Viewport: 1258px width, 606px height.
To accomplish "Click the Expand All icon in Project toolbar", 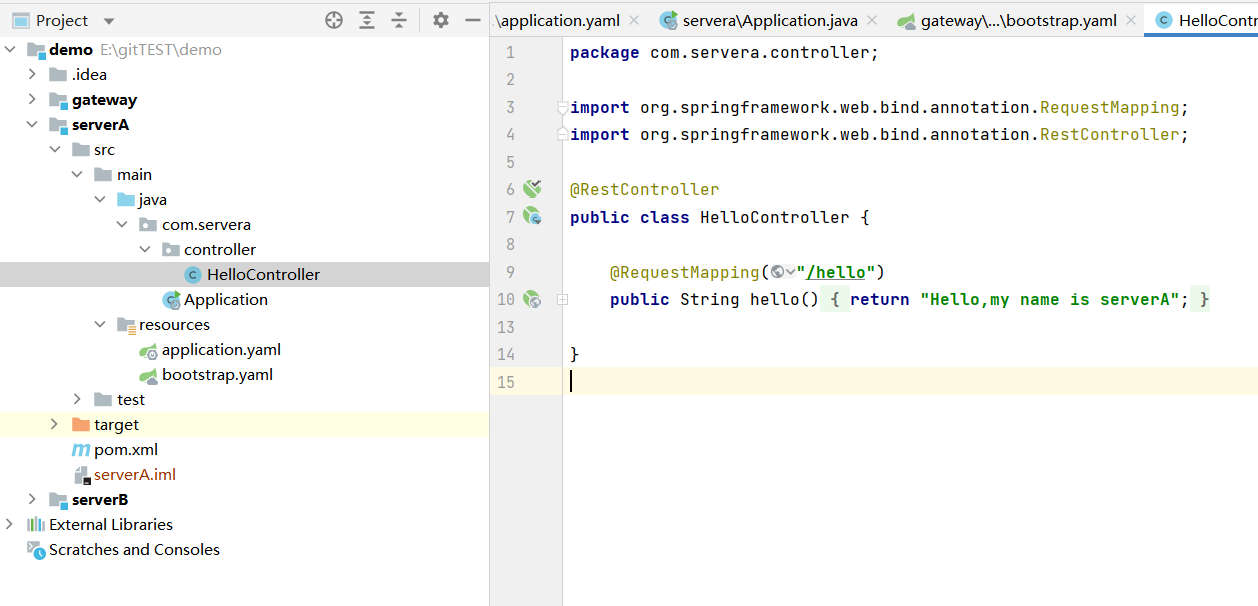I will point(367,20).
